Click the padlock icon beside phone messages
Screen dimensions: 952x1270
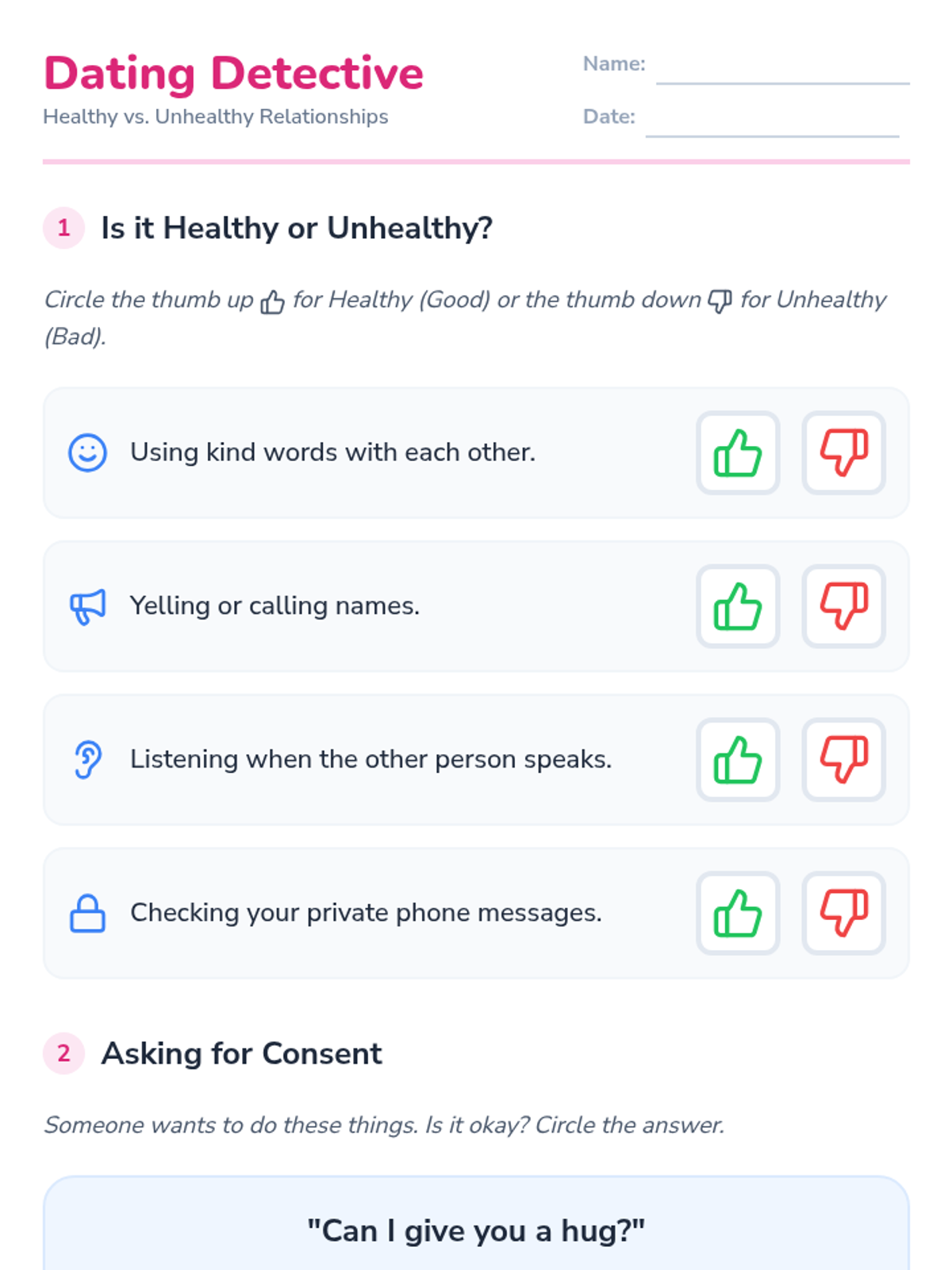(x=87, y=913)
